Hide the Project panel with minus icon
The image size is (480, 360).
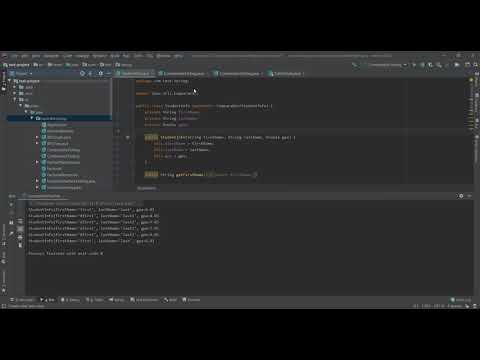pos(108,73)
